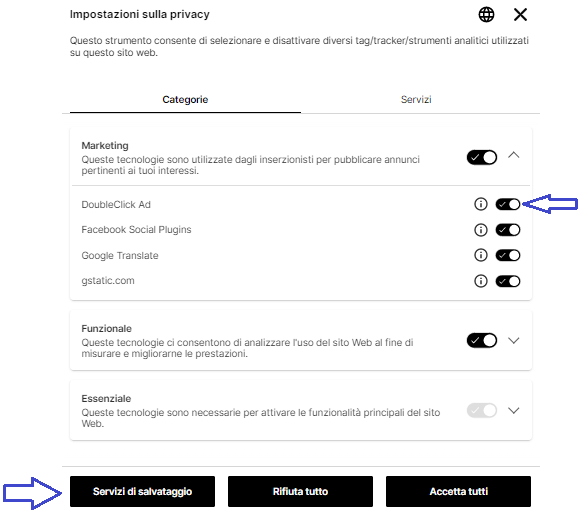Show info for gstatic.com
The image size is (582, 513).
click(481, 281)
